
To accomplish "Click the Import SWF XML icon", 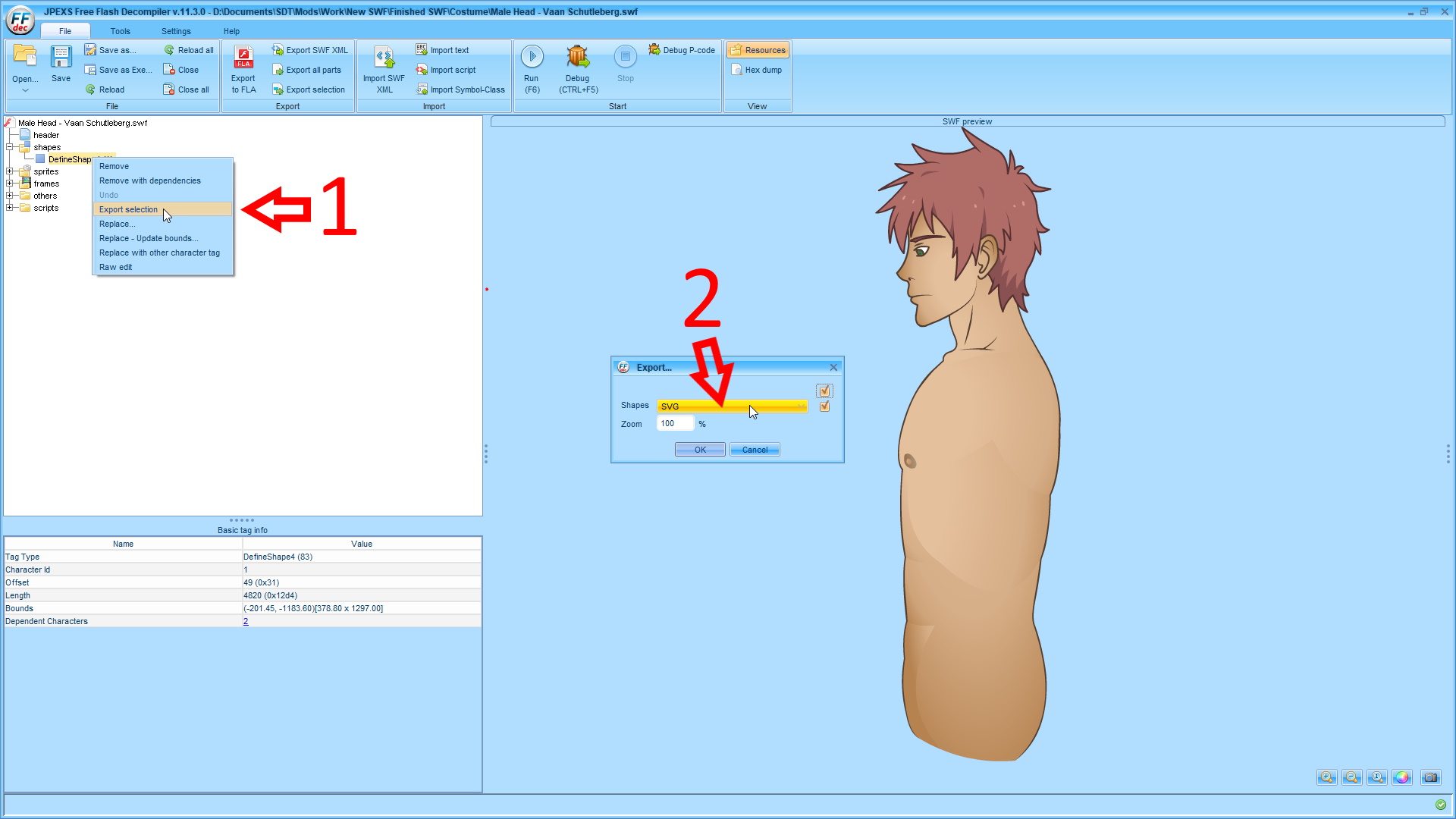I will click(x=384, y=58).
